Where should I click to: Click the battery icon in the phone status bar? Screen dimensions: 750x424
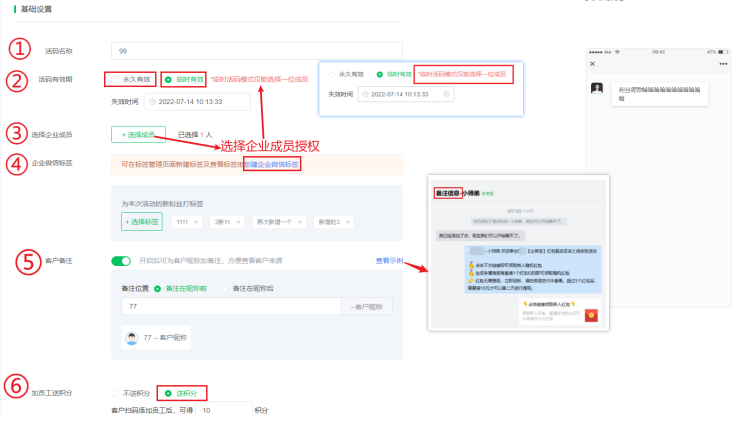(723, 52)
